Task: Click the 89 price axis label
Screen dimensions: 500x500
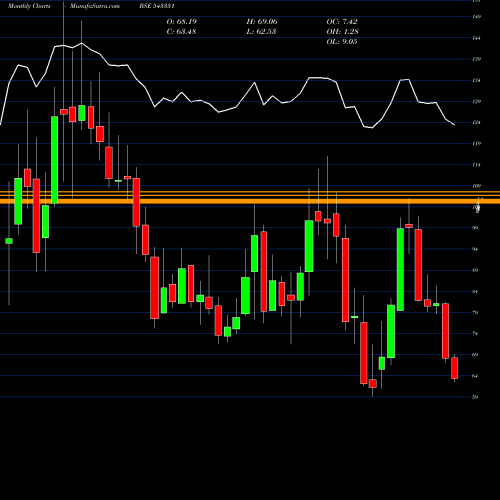Action: (x=475, y=270)
